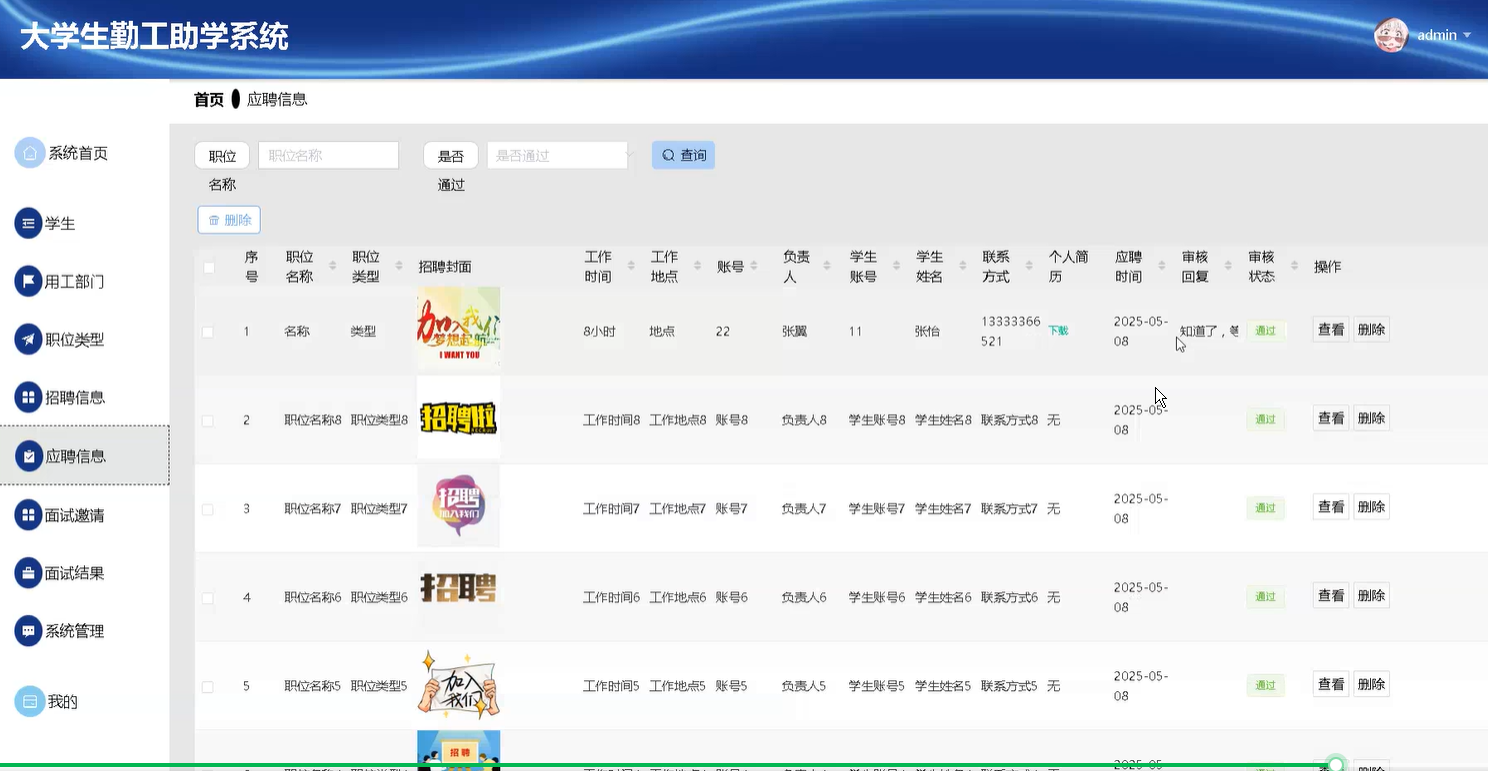
Task: Click the purple 招聘 cover thumbnail in row 3
Action: (458, 506)
